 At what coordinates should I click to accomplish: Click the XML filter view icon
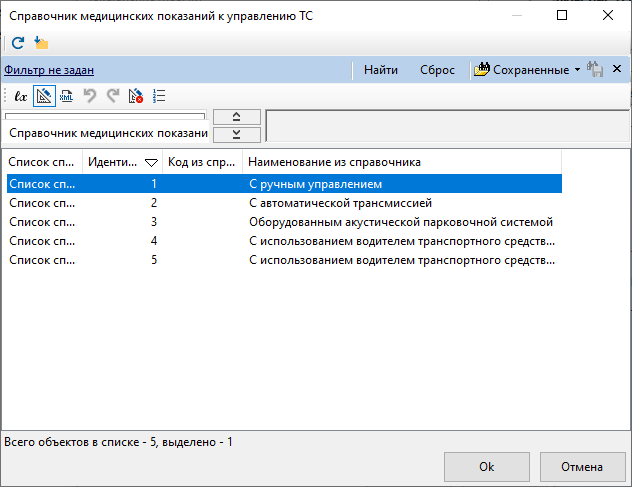pos(67,96)
